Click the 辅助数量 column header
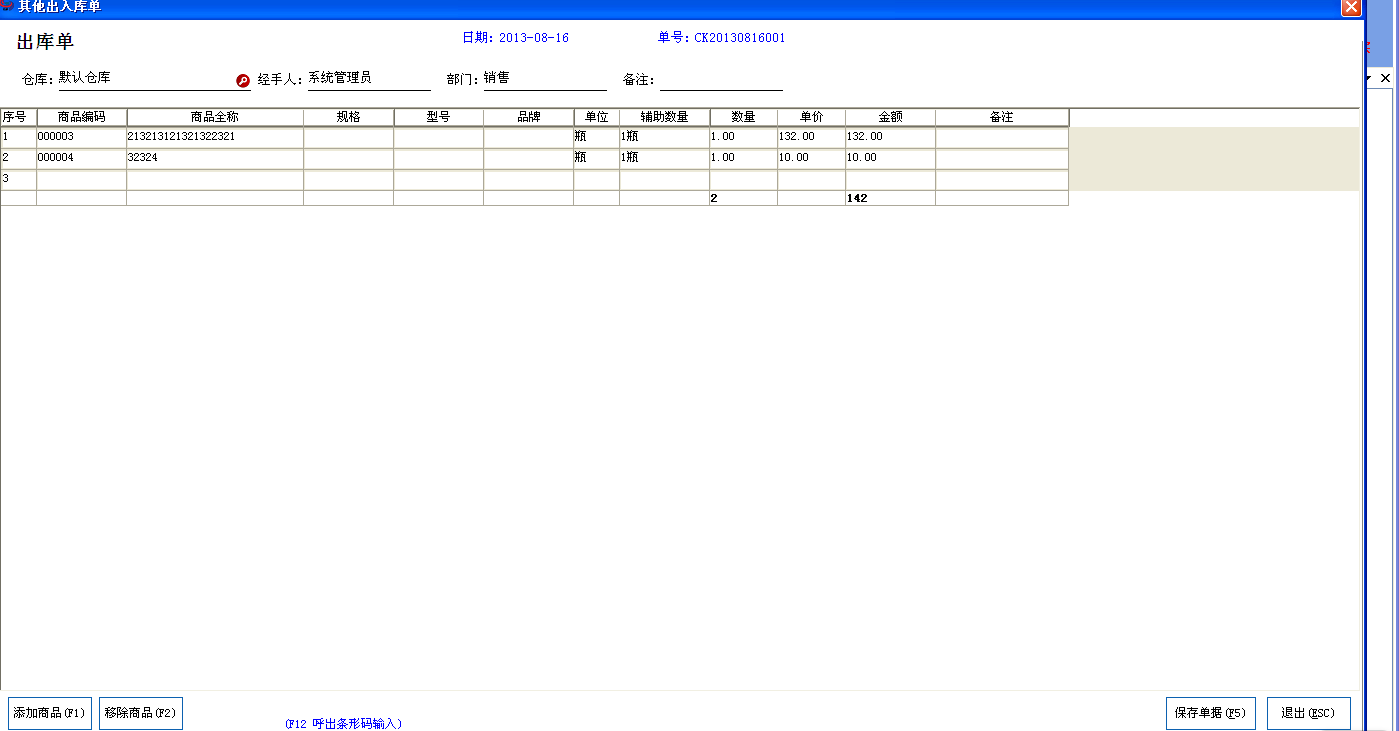 664,117
